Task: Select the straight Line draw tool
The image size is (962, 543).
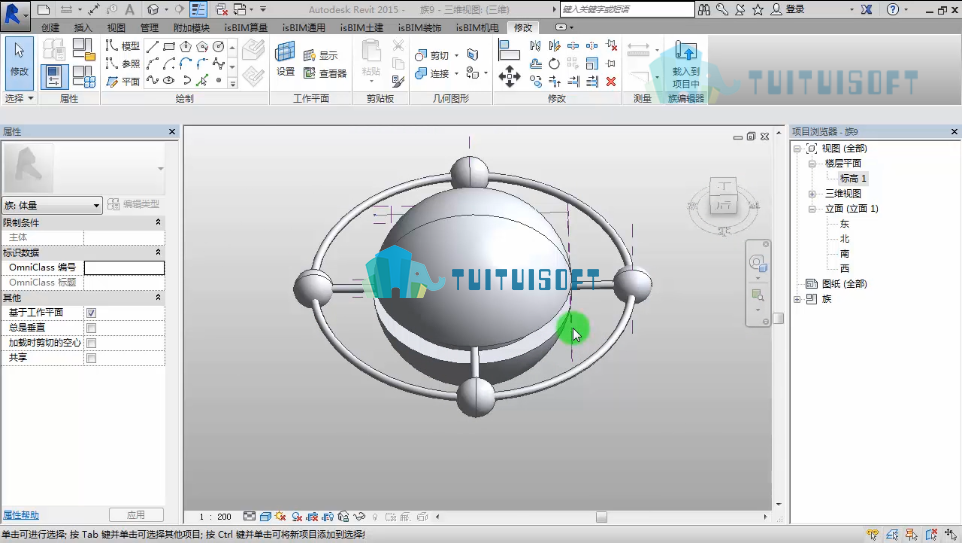Action: pyautogui.click(x=153, y=47)
